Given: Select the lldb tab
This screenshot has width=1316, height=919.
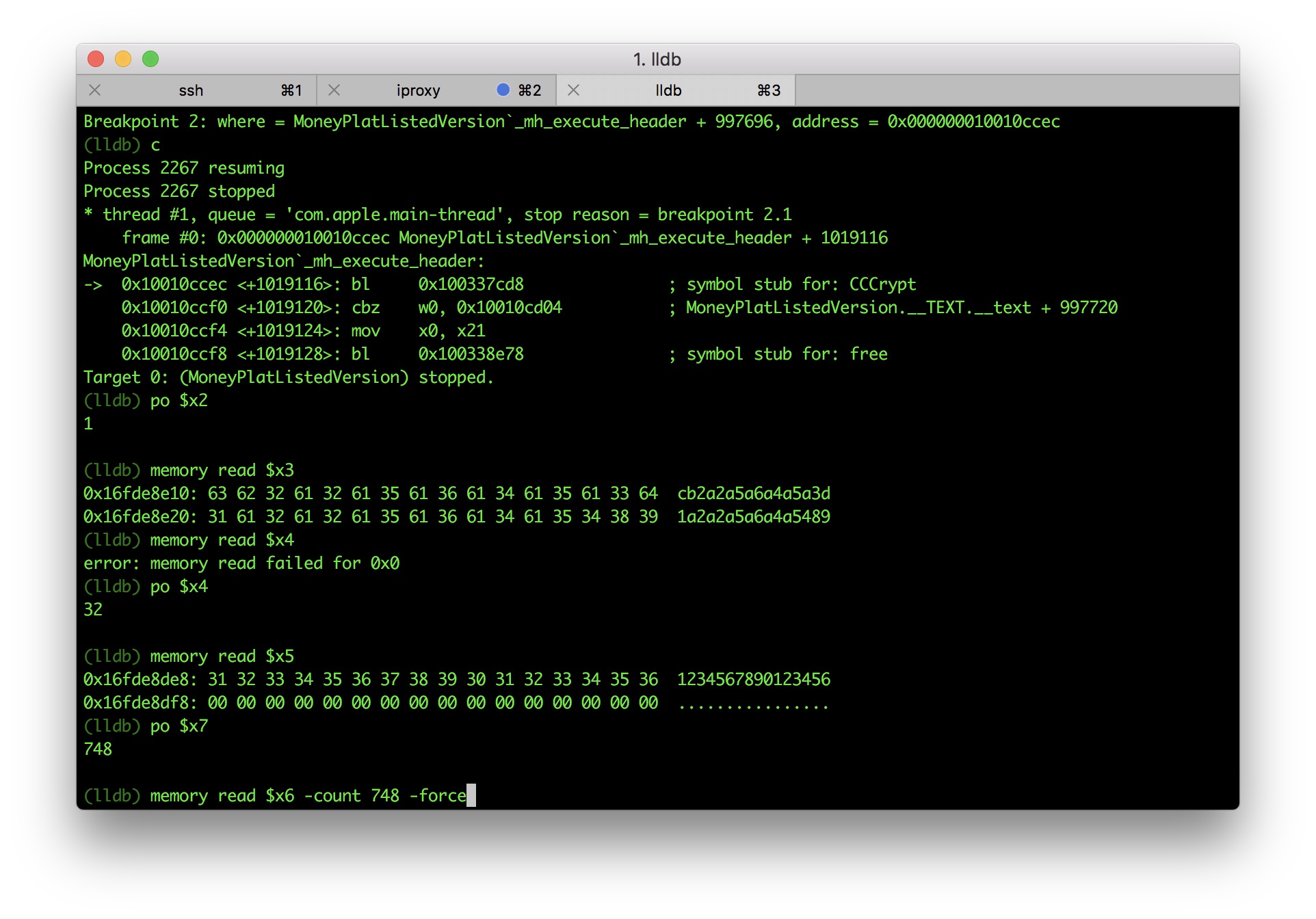Looking at the screenshot, I should [x=668, y=90].
